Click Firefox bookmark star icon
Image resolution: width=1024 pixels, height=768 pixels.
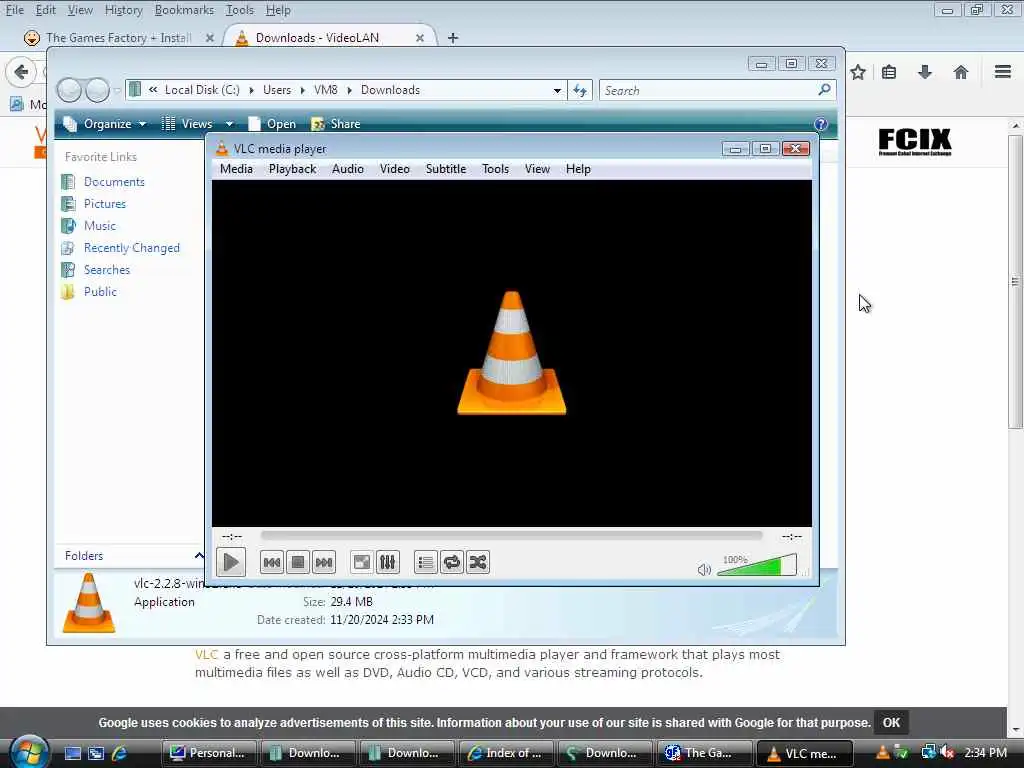[858, 72]
